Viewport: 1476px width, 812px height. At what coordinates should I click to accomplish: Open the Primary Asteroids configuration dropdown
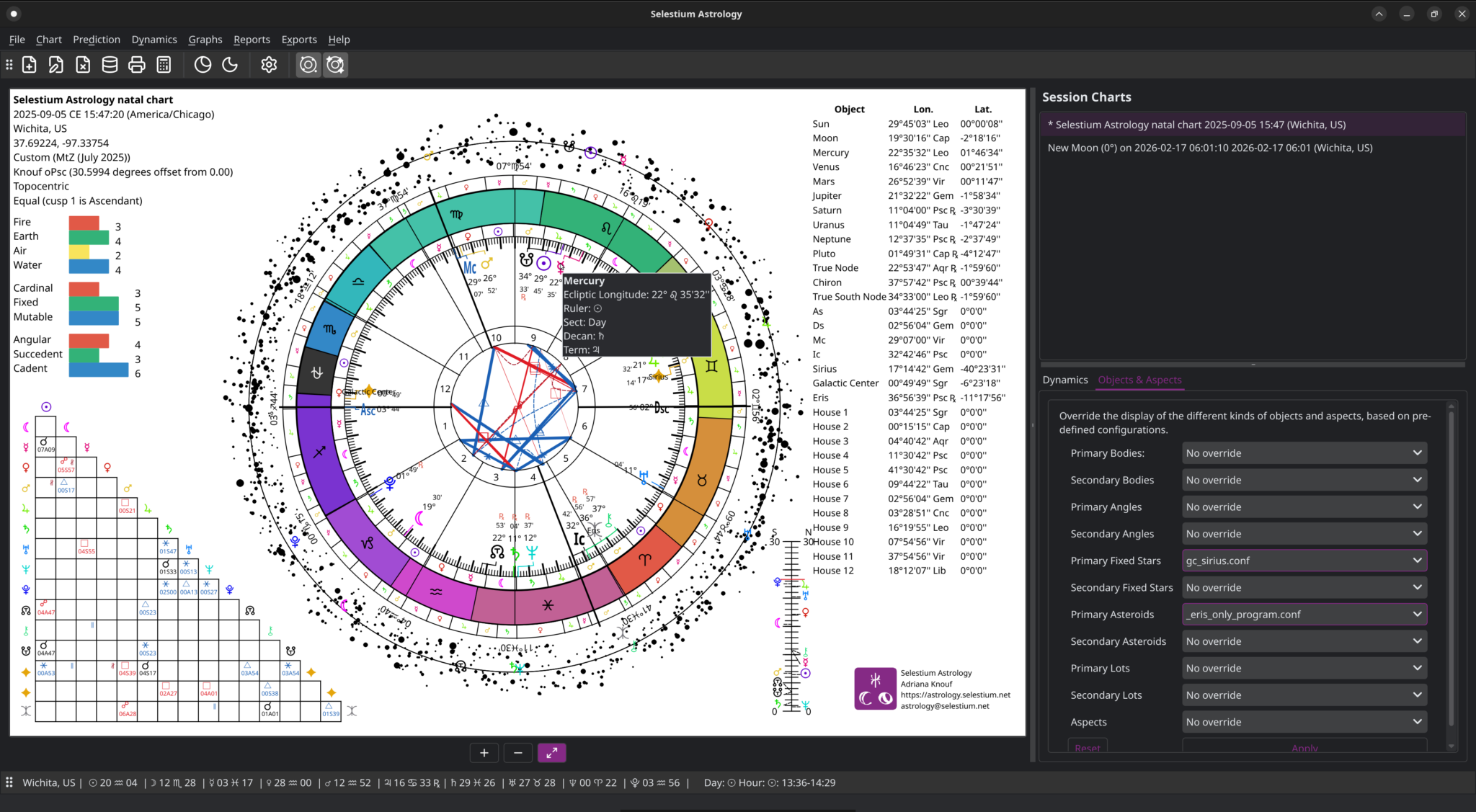coord(1303,614)
